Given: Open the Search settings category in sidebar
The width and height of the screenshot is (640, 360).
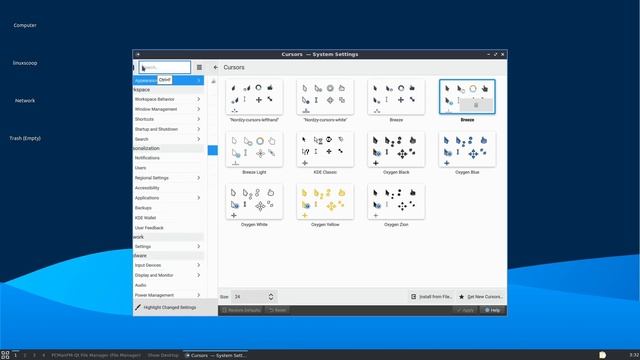Looking at the screenshot, I should 168,139.
